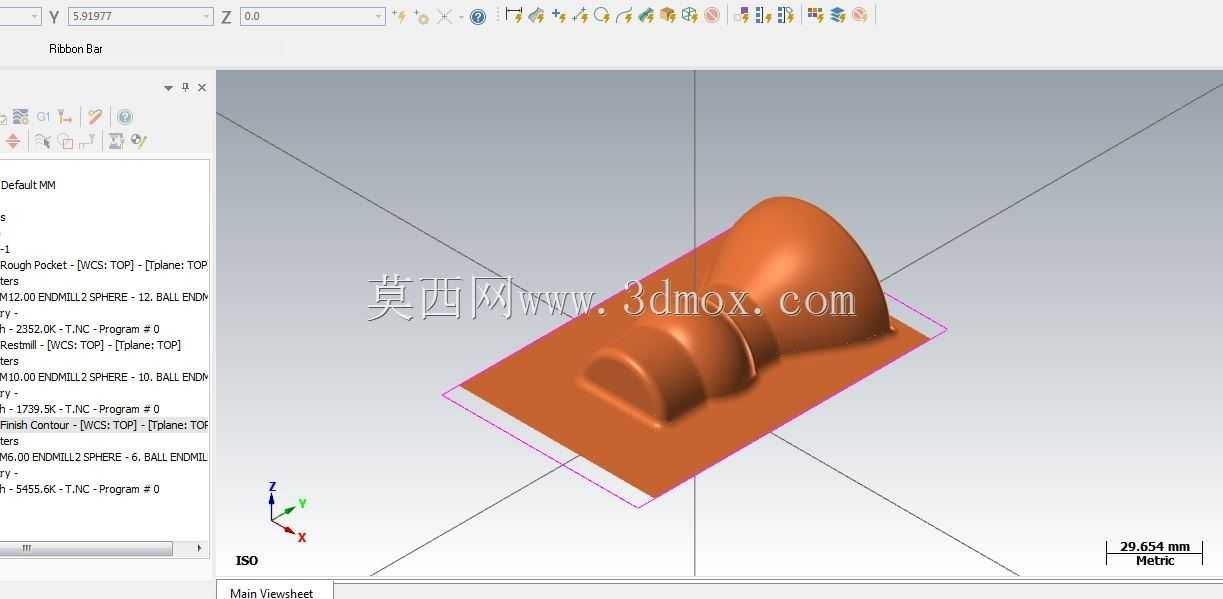Viewport: 1223px width, 599px height.
Task: Open the operations panel options dropdown arrow
Action: coord(168,88)
